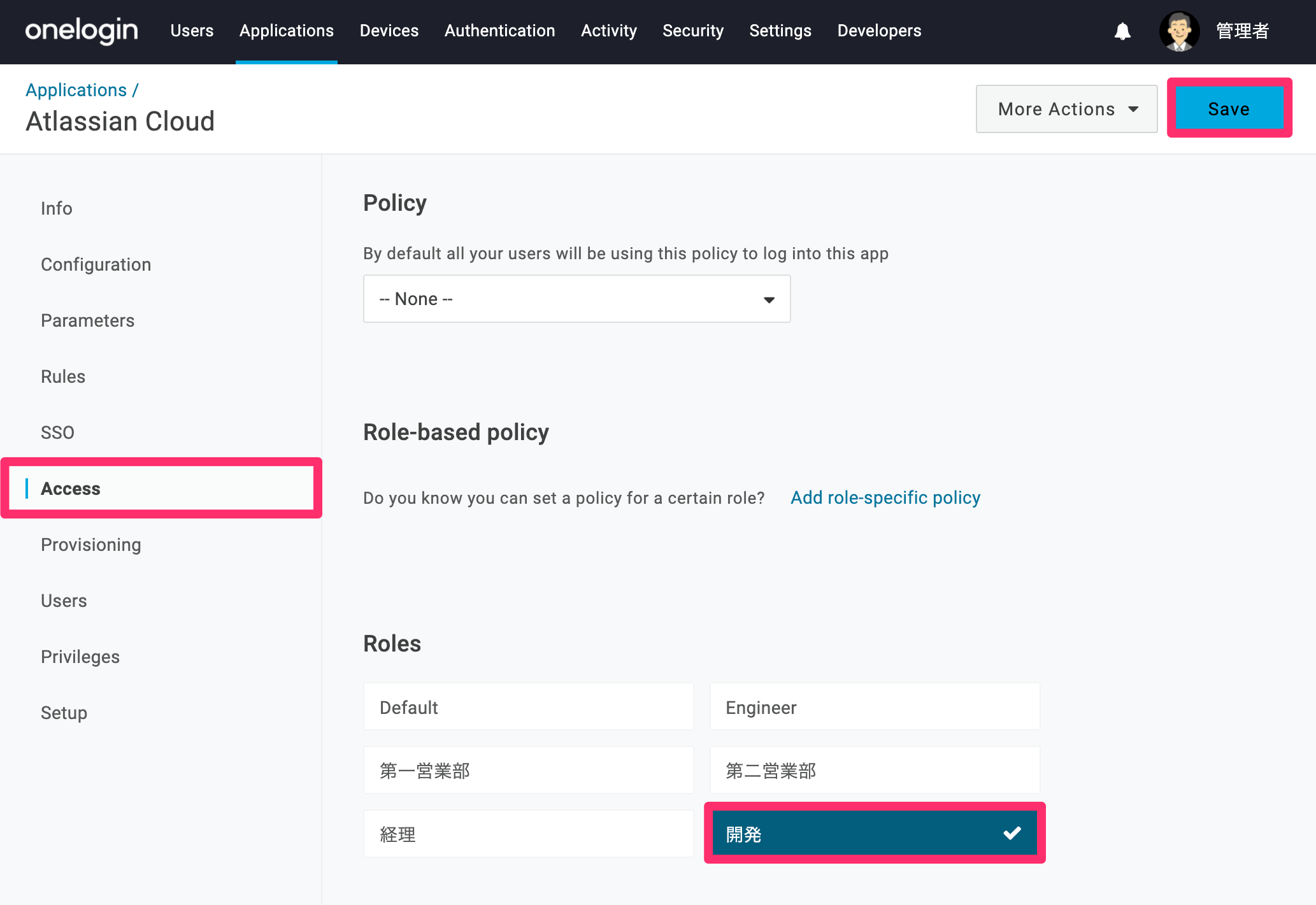
Task: Switch to the Privileges tab
Action: point(80,657)
